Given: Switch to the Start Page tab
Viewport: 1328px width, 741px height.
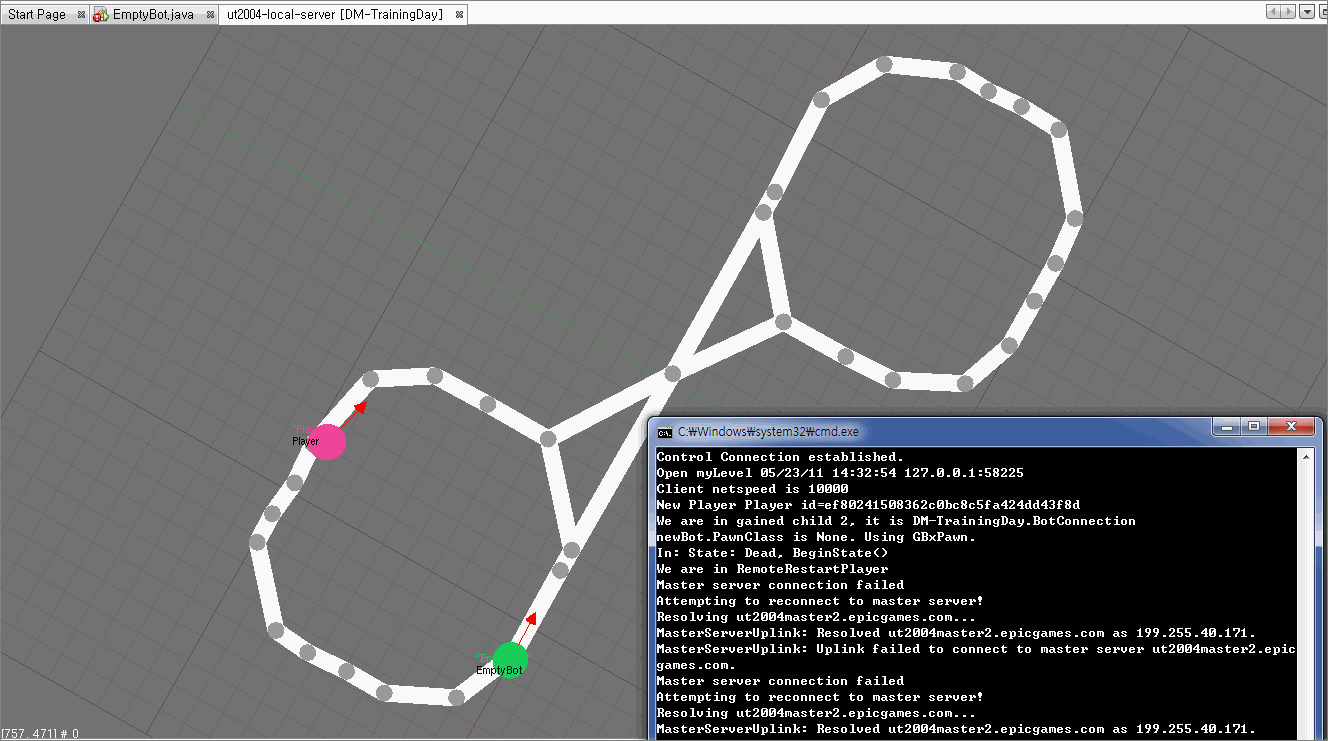Looking at the screenshot, I should point(37,15).
